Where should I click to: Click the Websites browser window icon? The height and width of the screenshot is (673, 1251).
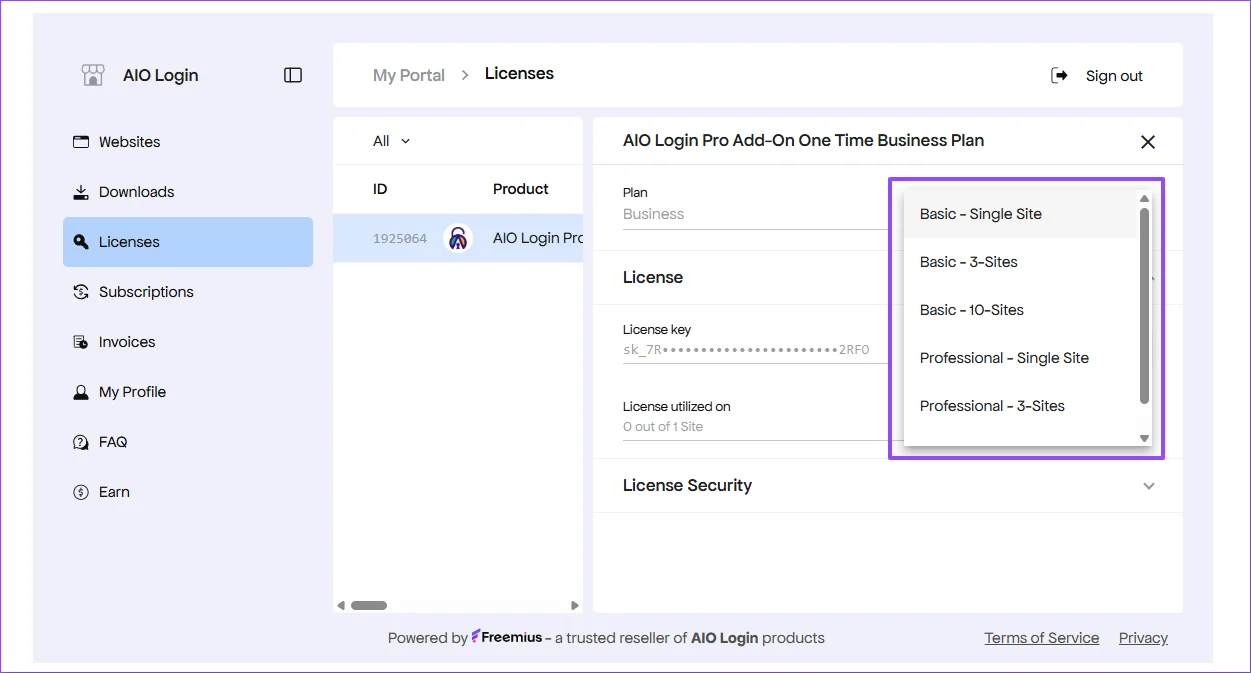pos(81,142)
